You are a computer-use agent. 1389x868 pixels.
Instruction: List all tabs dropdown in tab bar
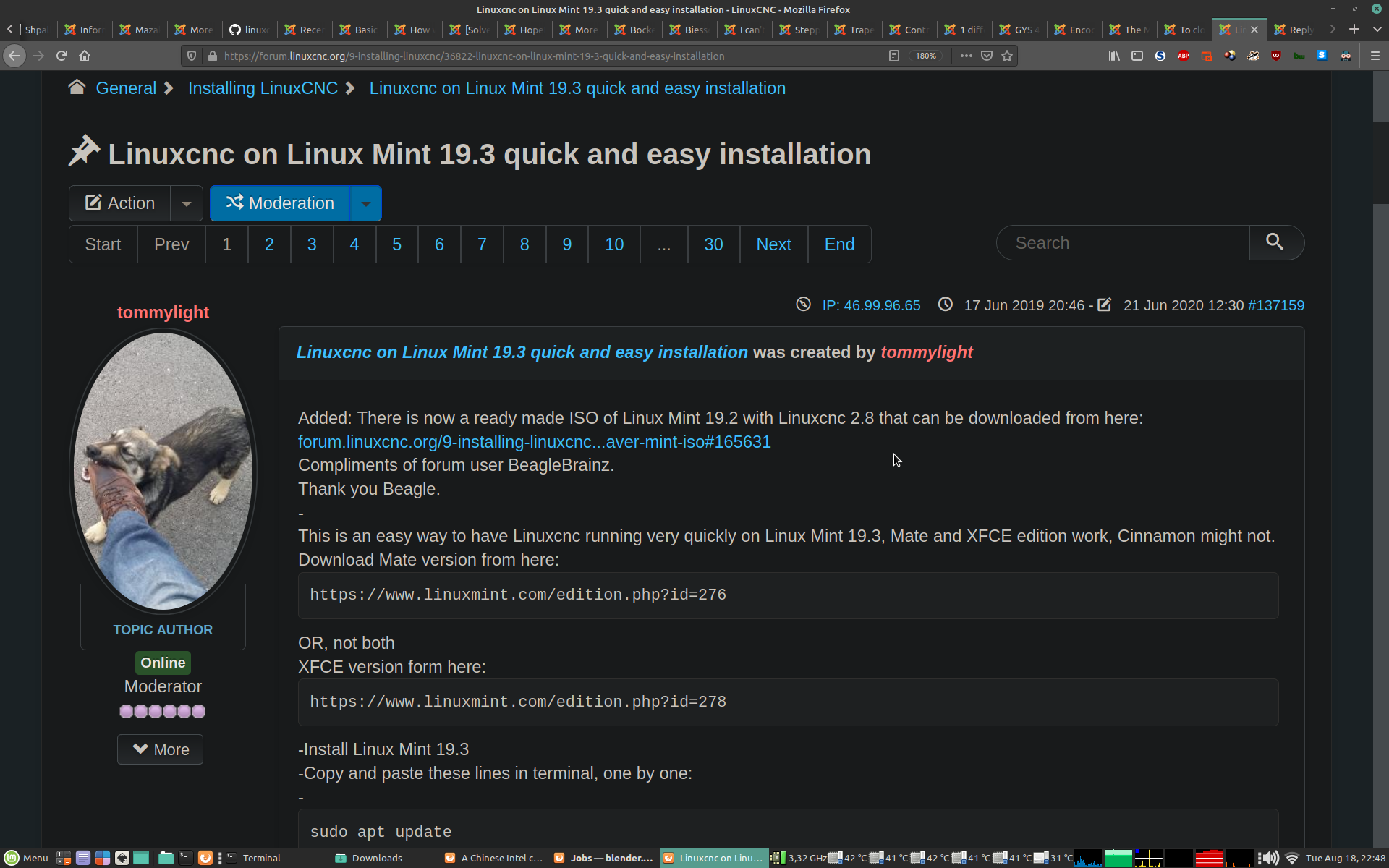[1377, 29]
